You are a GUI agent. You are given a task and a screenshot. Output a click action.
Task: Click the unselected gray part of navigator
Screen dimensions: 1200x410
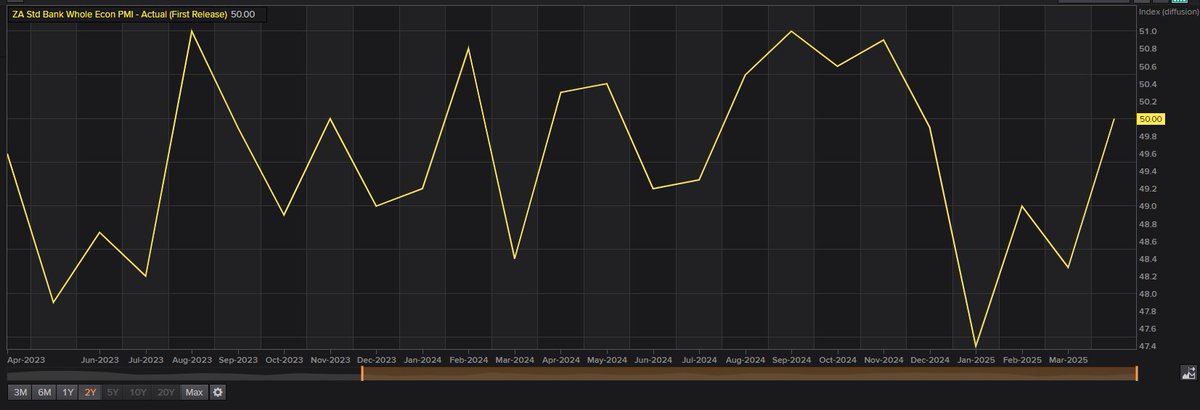click(x=183, y=374)
